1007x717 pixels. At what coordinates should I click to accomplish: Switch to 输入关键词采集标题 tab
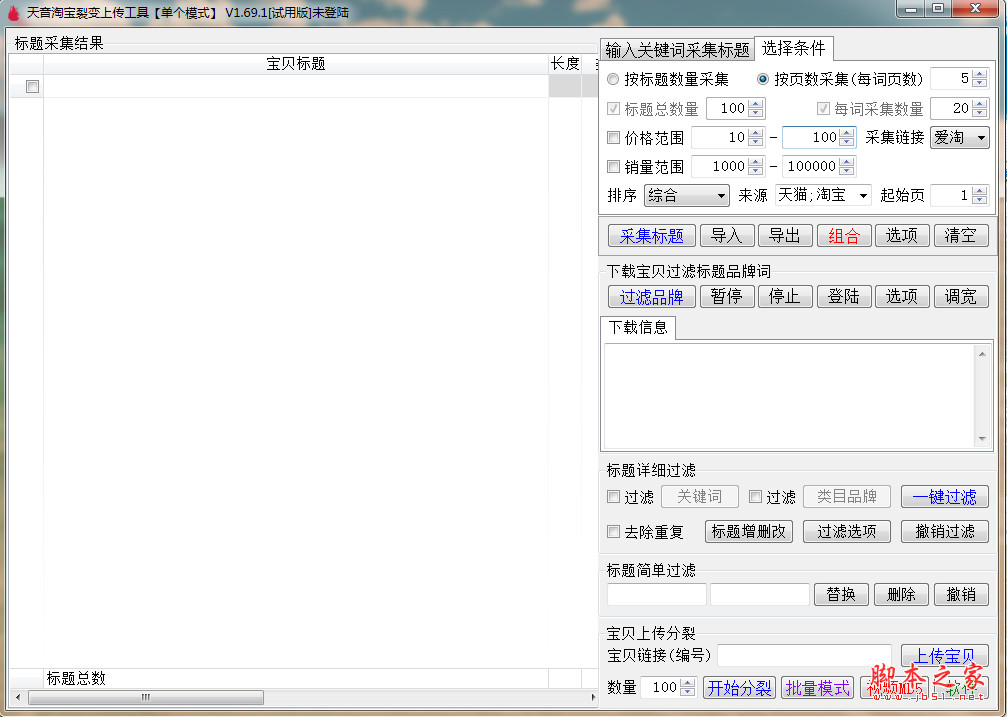point(678,49)
